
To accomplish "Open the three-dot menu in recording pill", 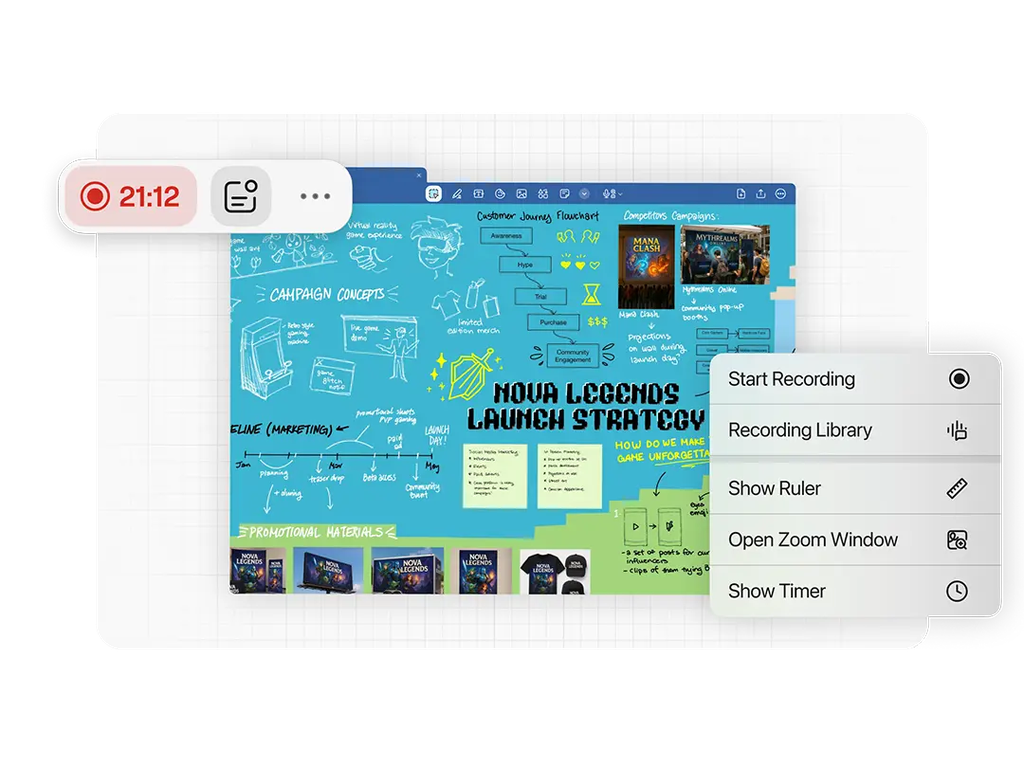I will tap(314, 196).
